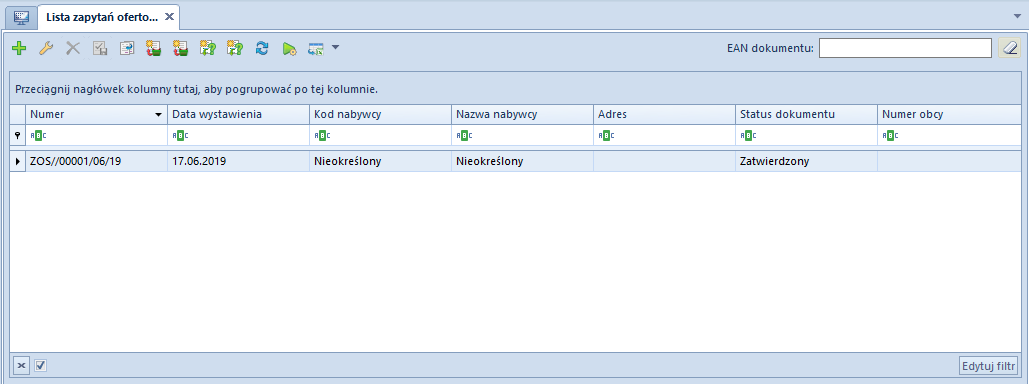1029x384 pixels.
Task: Expand the row indicator arrow for ZOS//00001/06/19
Action: [17, 161]
